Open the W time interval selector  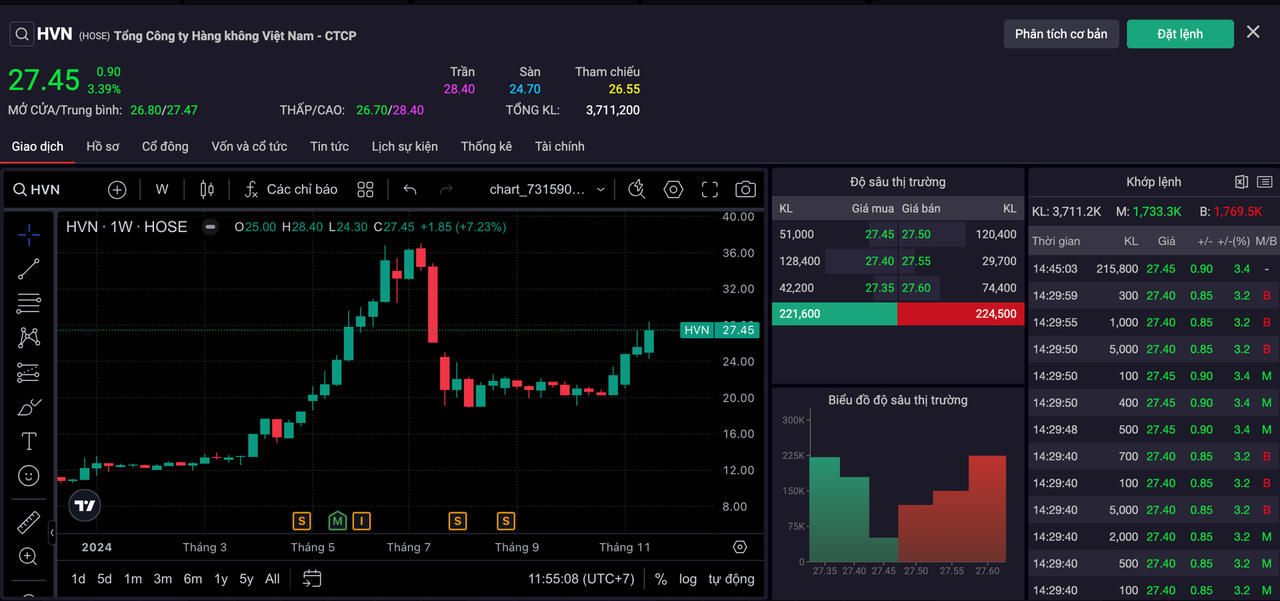(x=162, y=189)
